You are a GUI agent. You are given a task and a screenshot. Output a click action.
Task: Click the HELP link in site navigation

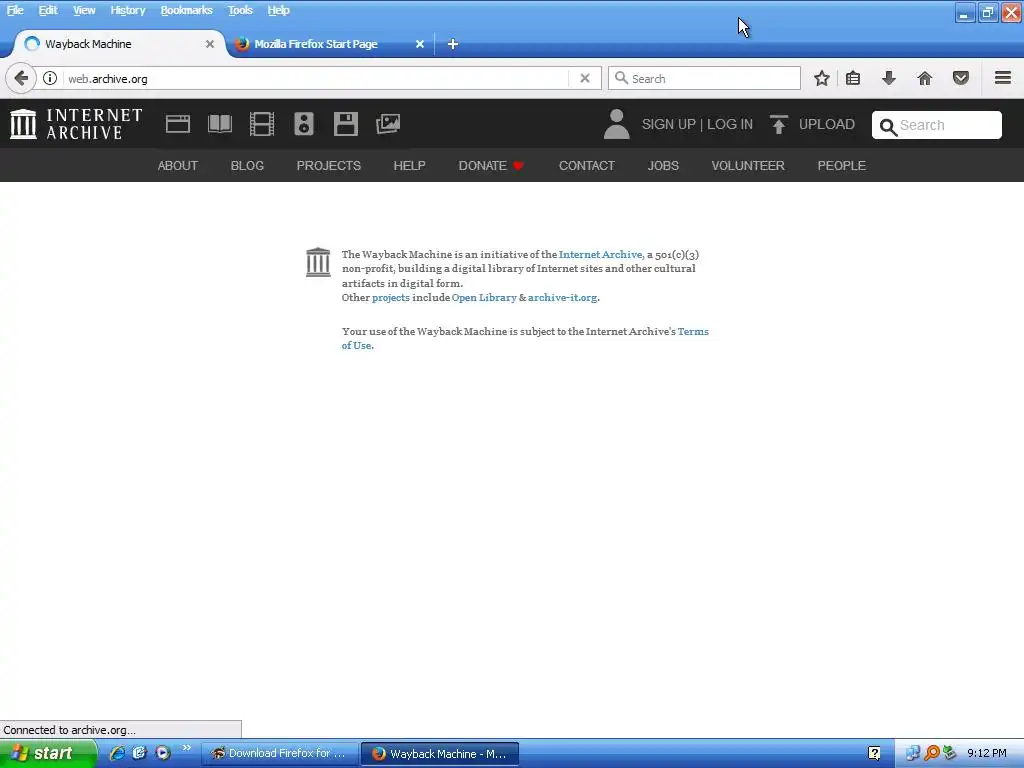coord(409,166)
